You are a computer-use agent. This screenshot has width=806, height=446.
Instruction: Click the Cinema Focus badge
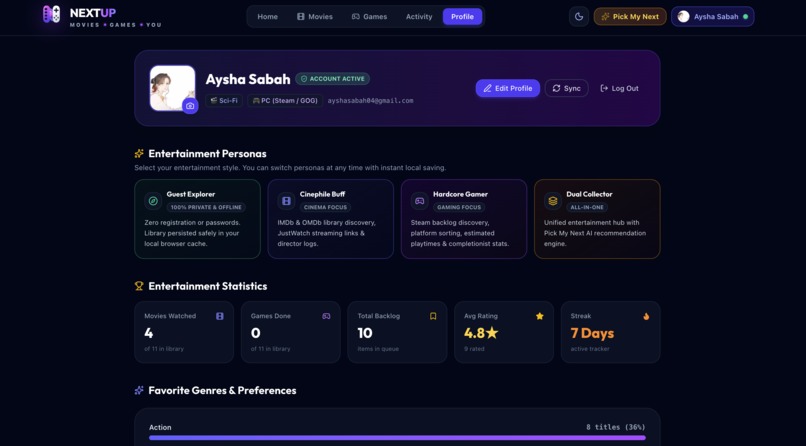pyautogui.click(x=325, y=207)
